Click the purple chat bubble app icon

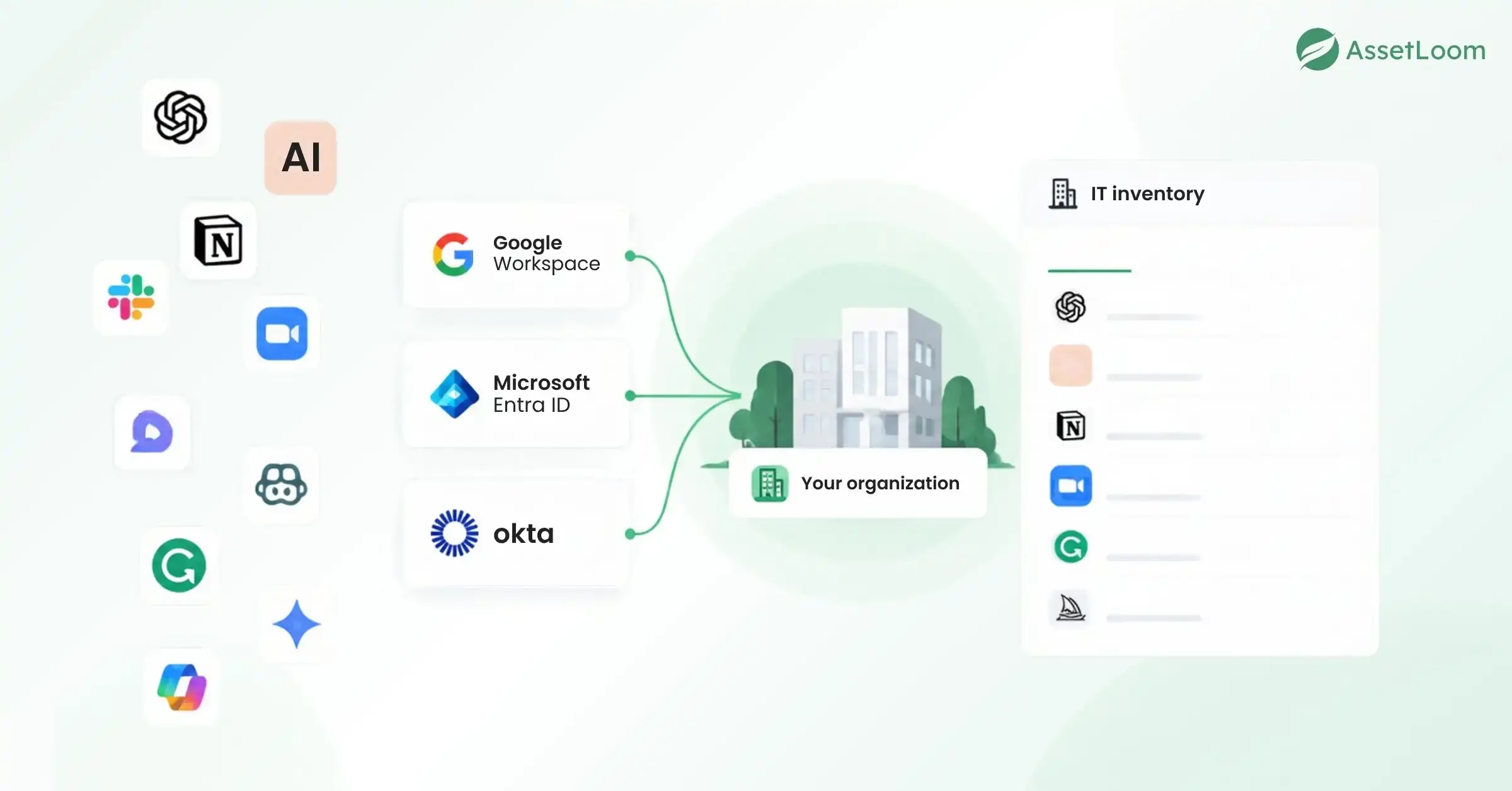click(x=152, y=432)
